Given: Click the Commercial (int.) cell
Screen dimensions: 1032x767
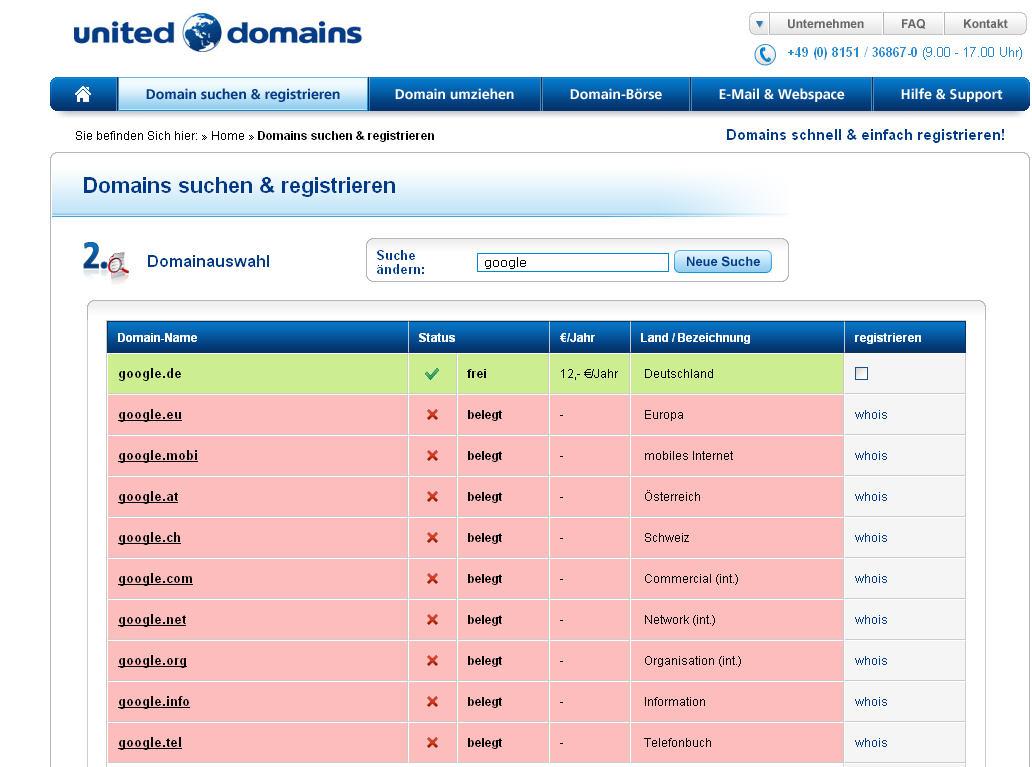Looking at the screenshot, I should click(x=737, y=579).
